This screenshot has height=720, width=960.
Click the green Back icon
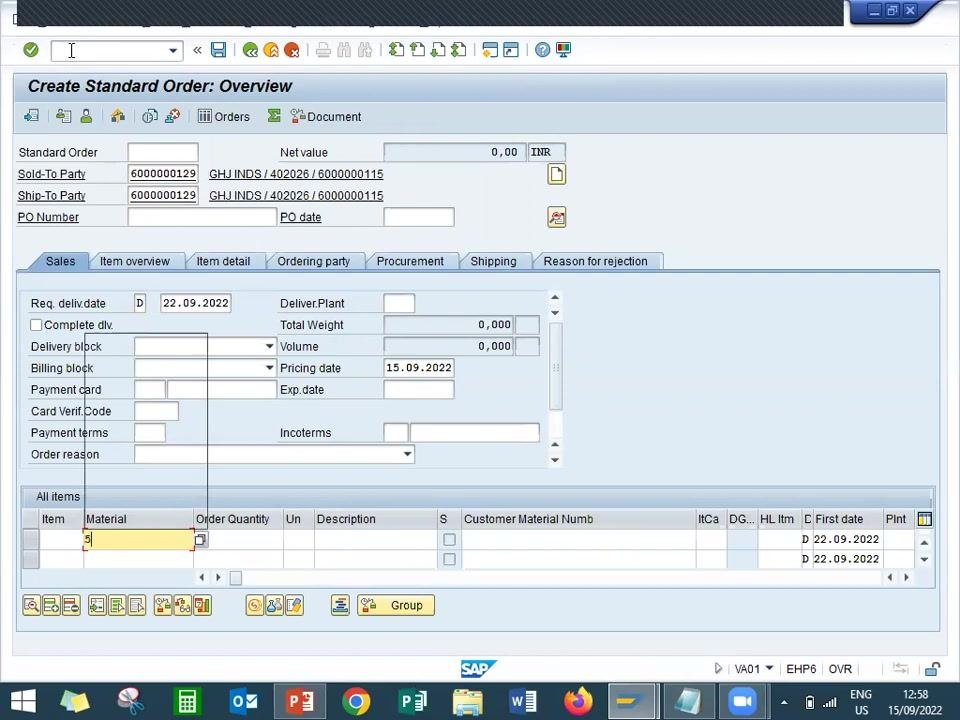click(250, 50)
